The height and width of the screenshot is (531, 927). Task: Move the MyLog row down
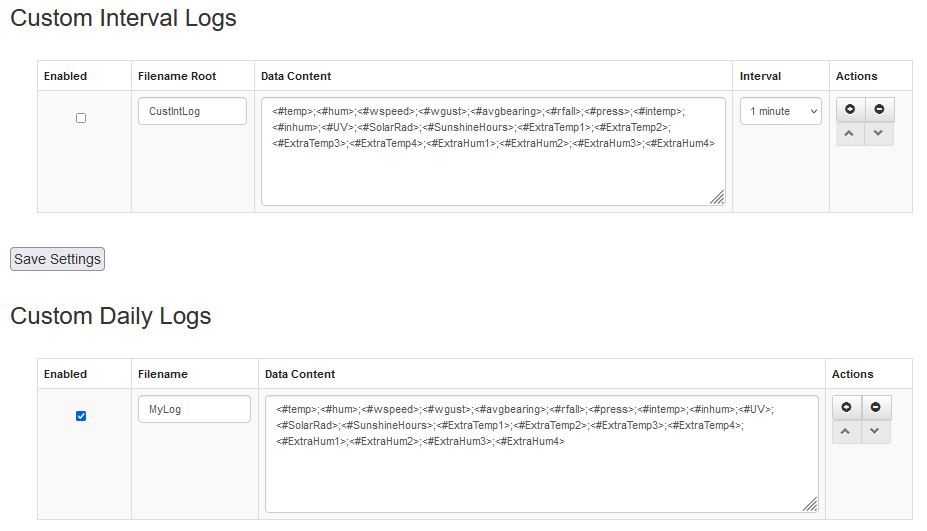coord(875,432)
